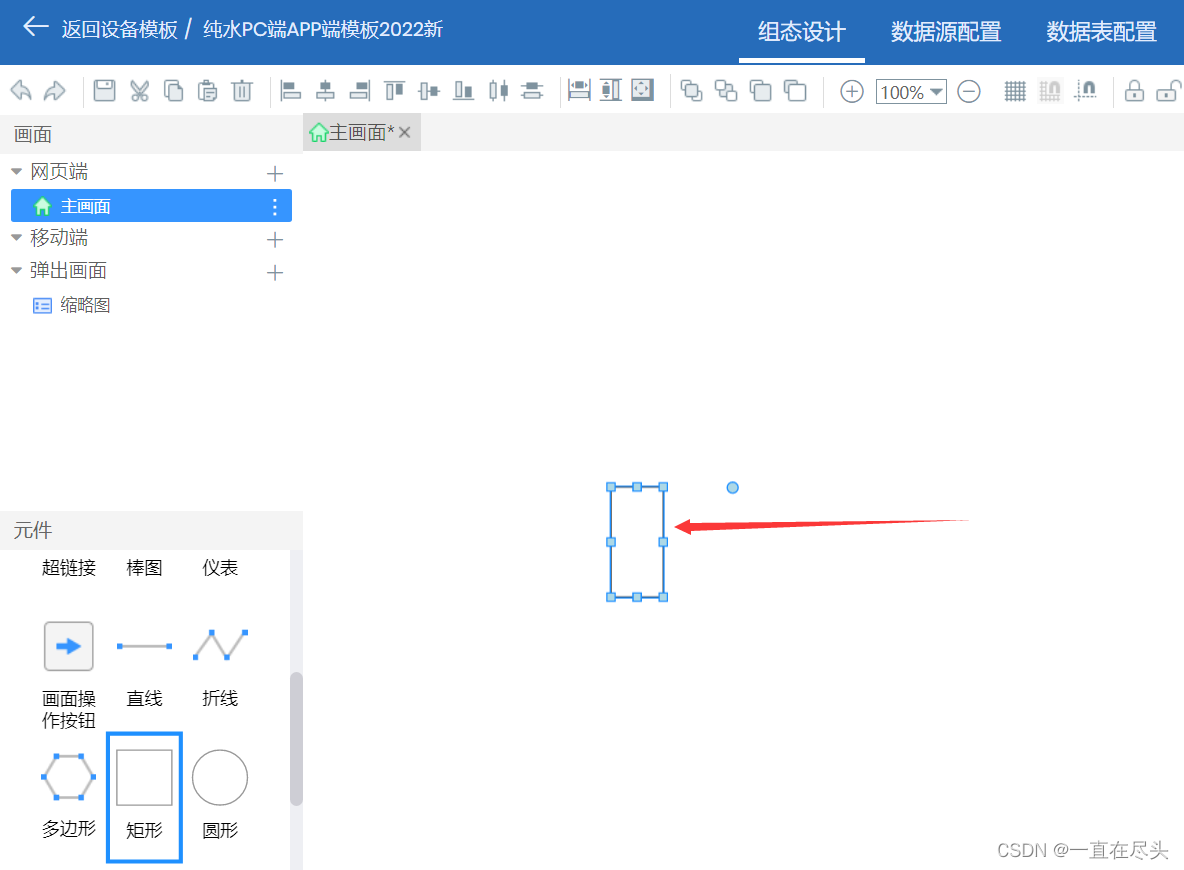Image resolution: width=1184 pixels, height=870 pixels.
Task: Click the zoom in plus icon
Action: 850,91
